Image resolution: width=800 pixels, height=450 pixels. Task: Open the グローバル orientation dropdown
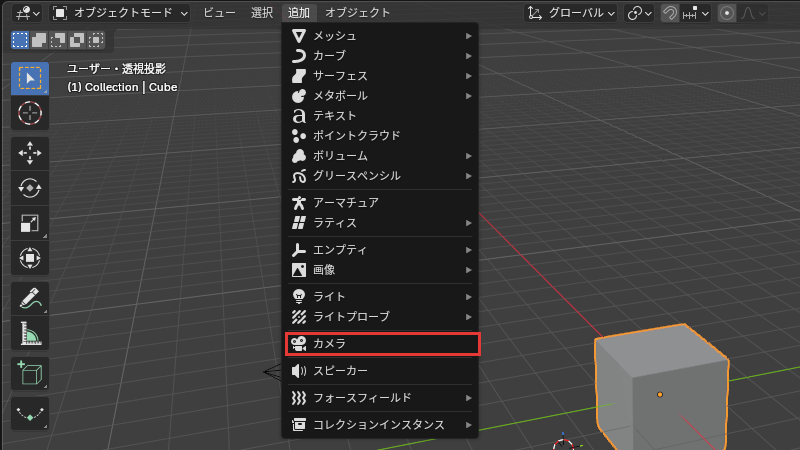point(570,13)
